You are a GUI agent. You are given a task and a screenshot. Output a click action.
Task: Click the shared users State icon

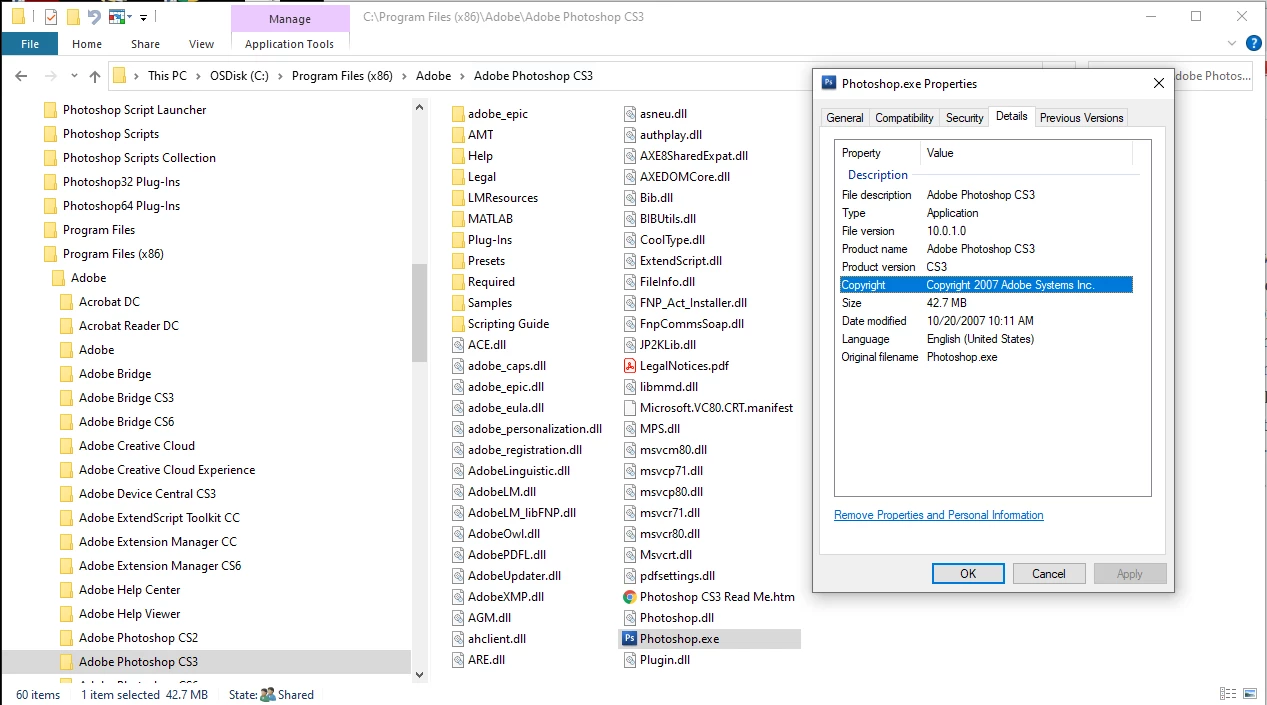pyautogui.click(x=267, y=694)
